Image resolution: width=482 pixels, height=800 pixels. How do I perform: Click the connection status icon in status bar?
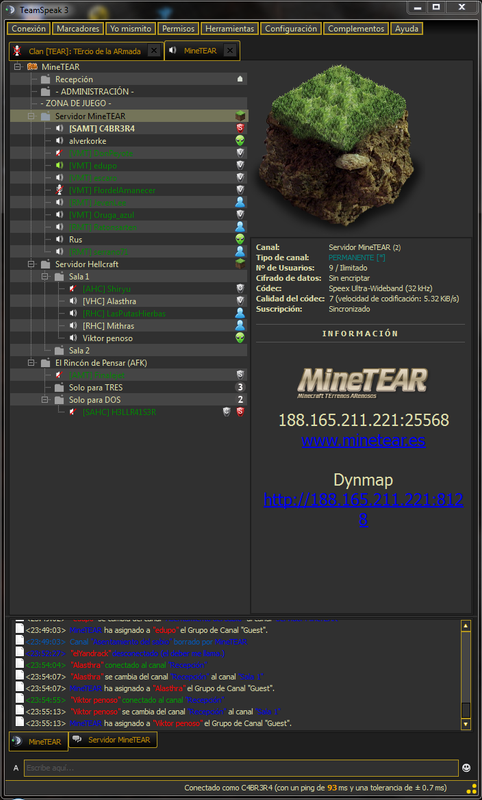(472, 789)
